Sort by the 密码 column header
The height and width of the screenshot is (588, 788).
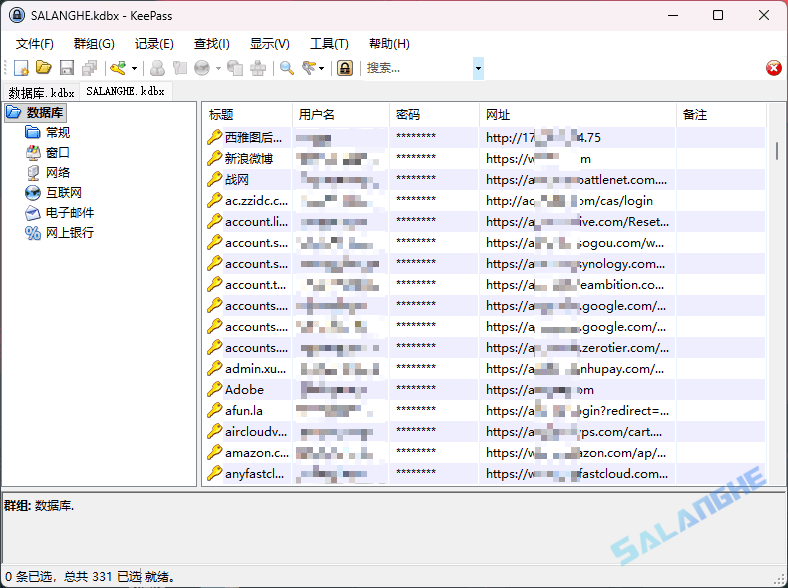435,115
